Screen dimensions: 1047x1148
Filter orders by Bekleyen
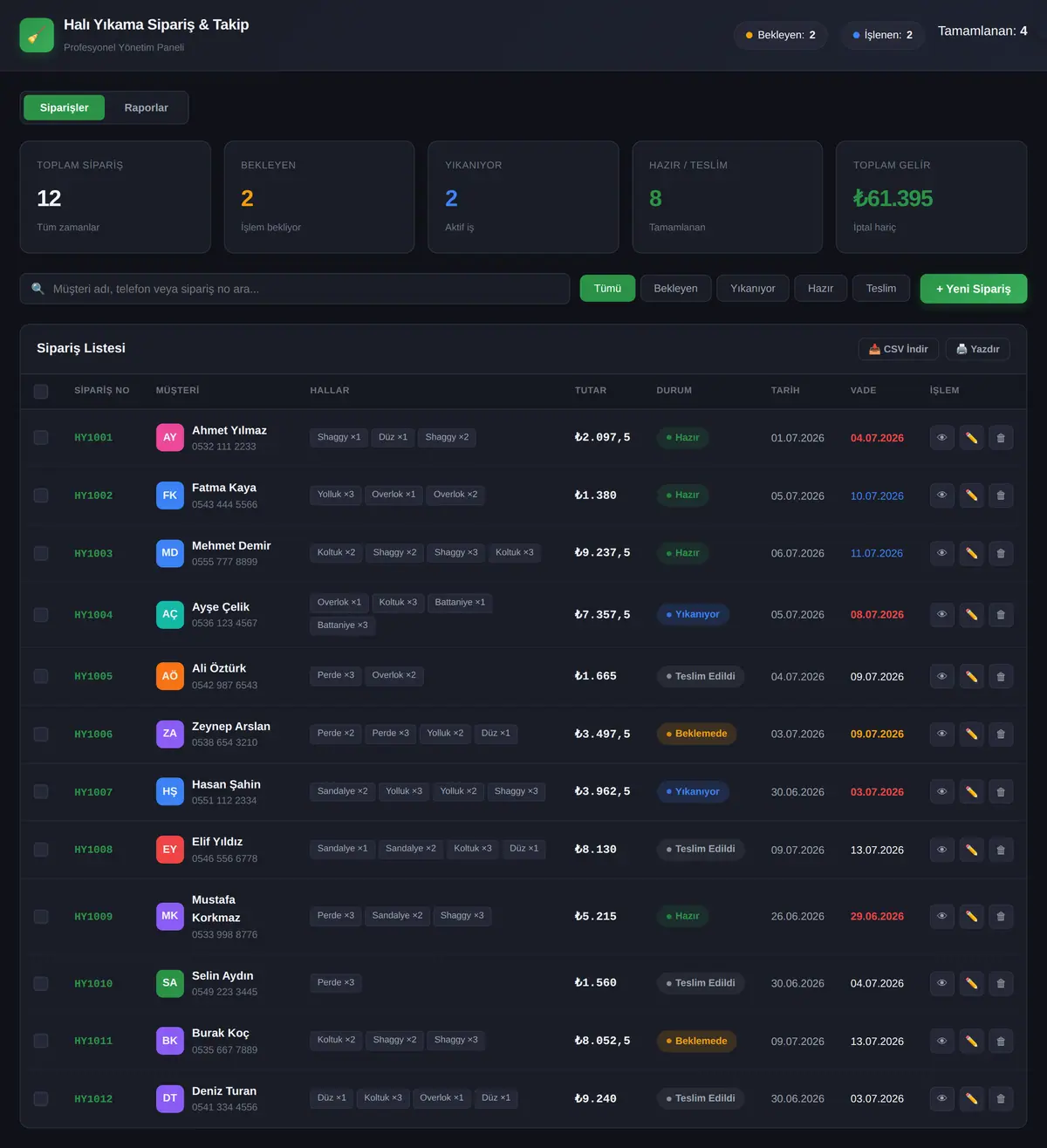675,289
